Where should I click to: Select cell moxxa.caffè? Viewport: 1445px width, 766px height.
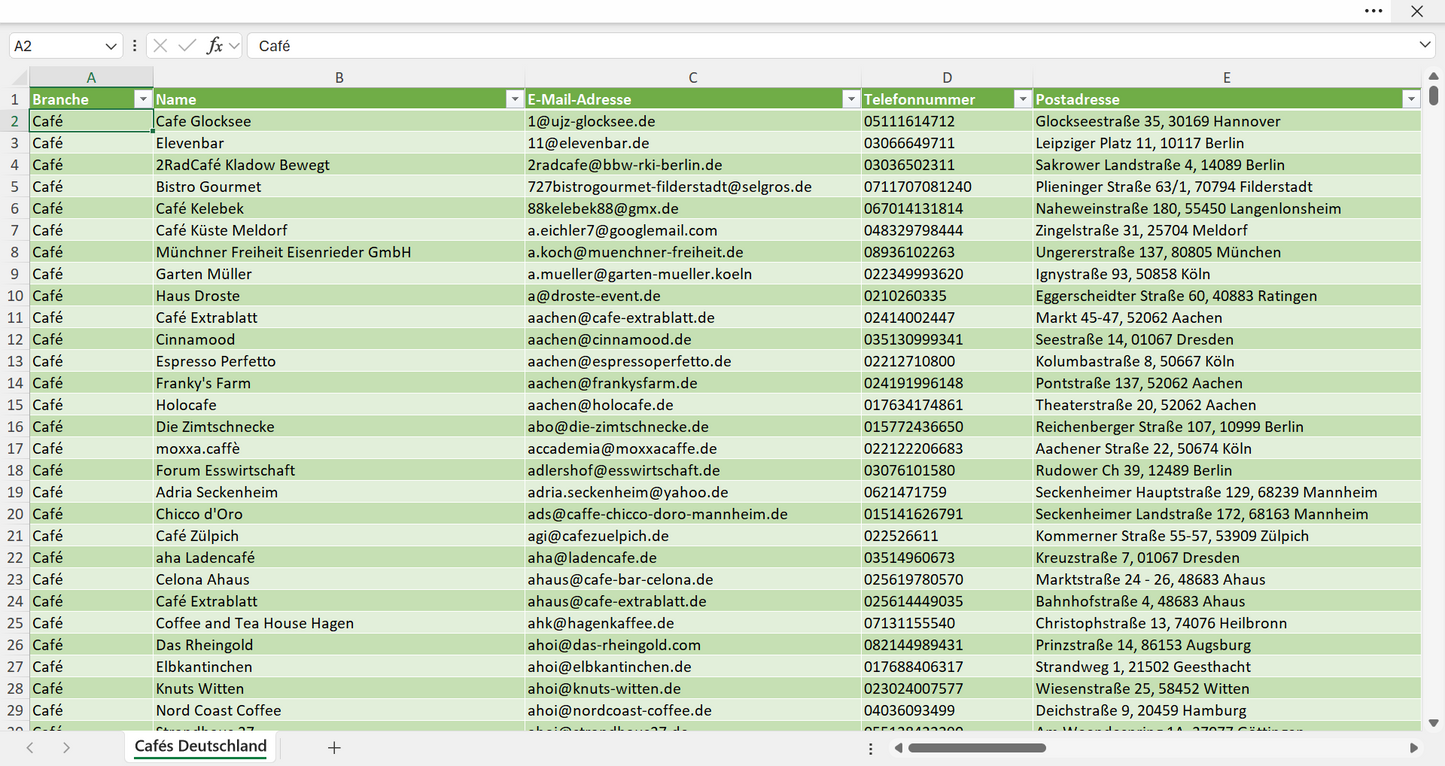click(x=339, y=449)
